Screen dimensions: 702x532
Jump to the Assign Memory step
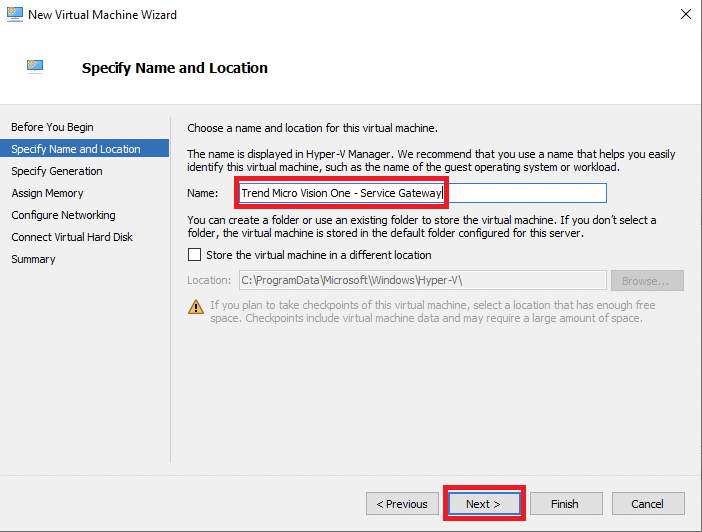pos(47,193)
